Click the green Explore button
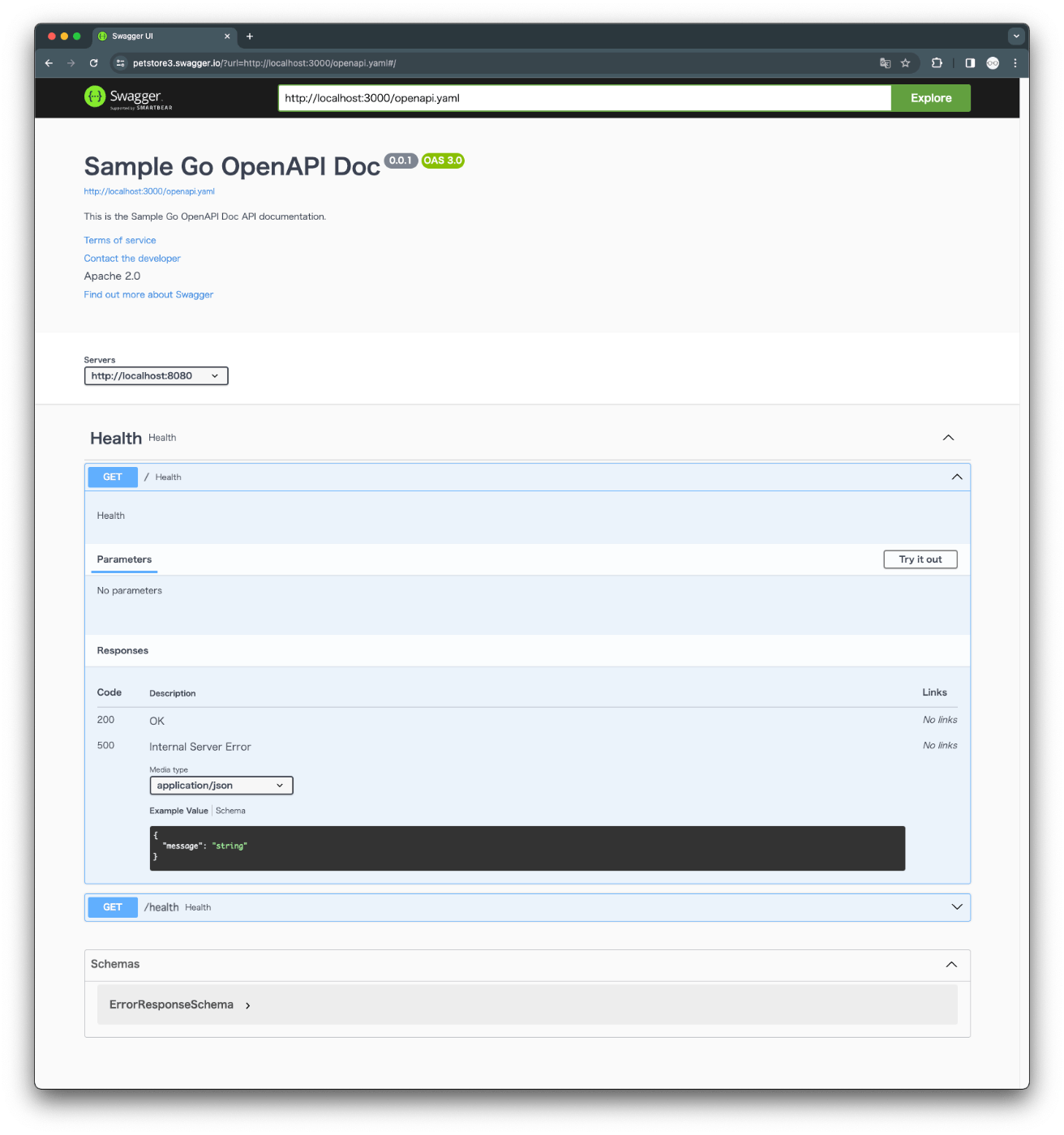Image resolution: width=1064 pixels, height=1135 pixels. click(x=931, y=98)
